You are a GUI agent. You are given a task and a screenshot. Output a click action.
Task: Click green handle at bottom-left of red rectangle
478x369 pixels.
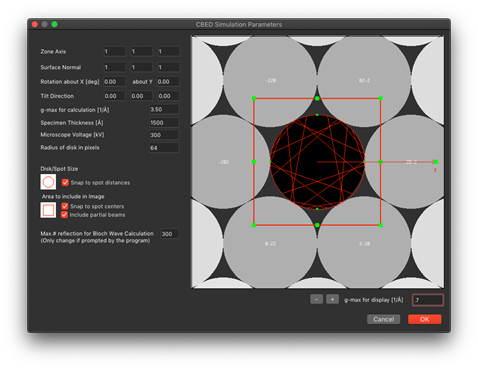254,225
